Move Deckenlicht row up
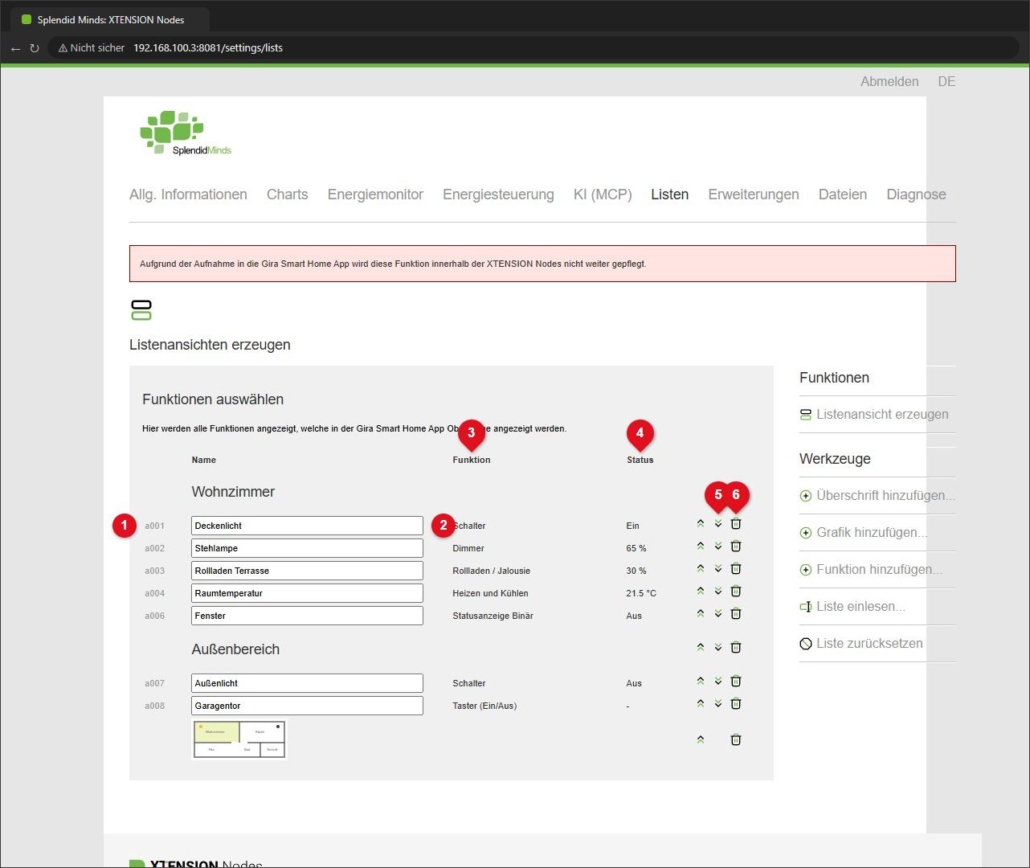 click(x=700, y=524)
